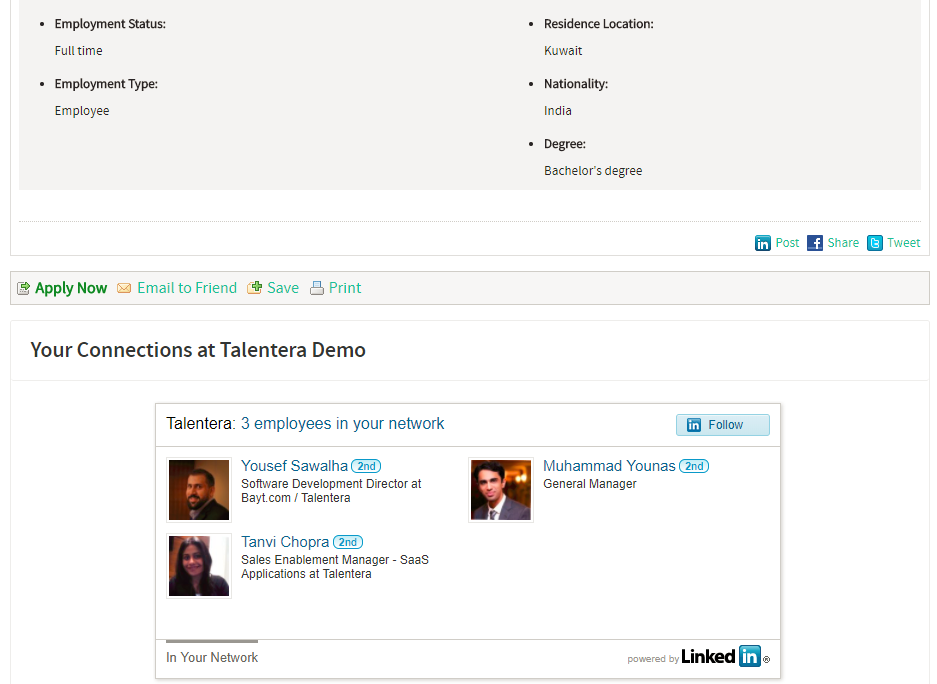Click the Full time value
The image size is (937, 684).
coord(78,51)
